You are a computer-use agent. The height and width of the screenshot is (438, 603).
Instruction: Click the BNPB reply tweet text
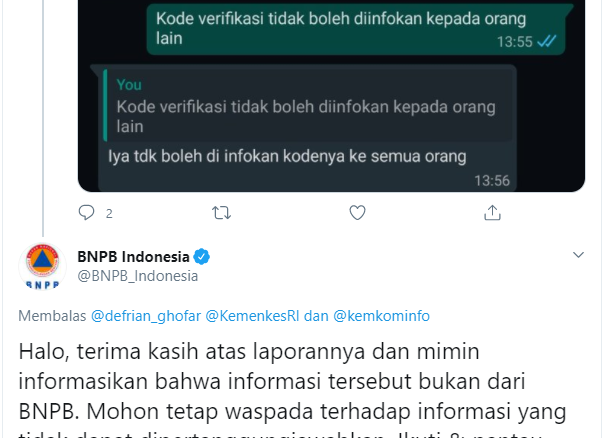pyautogui.click(x=292, y=390)
